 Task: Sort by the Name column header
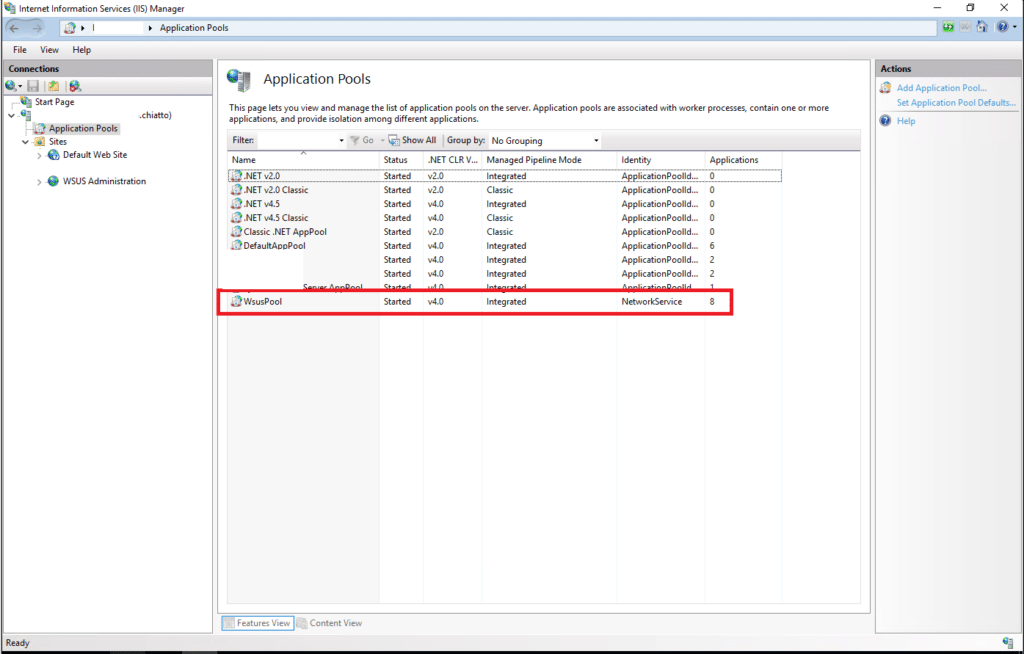303,160
